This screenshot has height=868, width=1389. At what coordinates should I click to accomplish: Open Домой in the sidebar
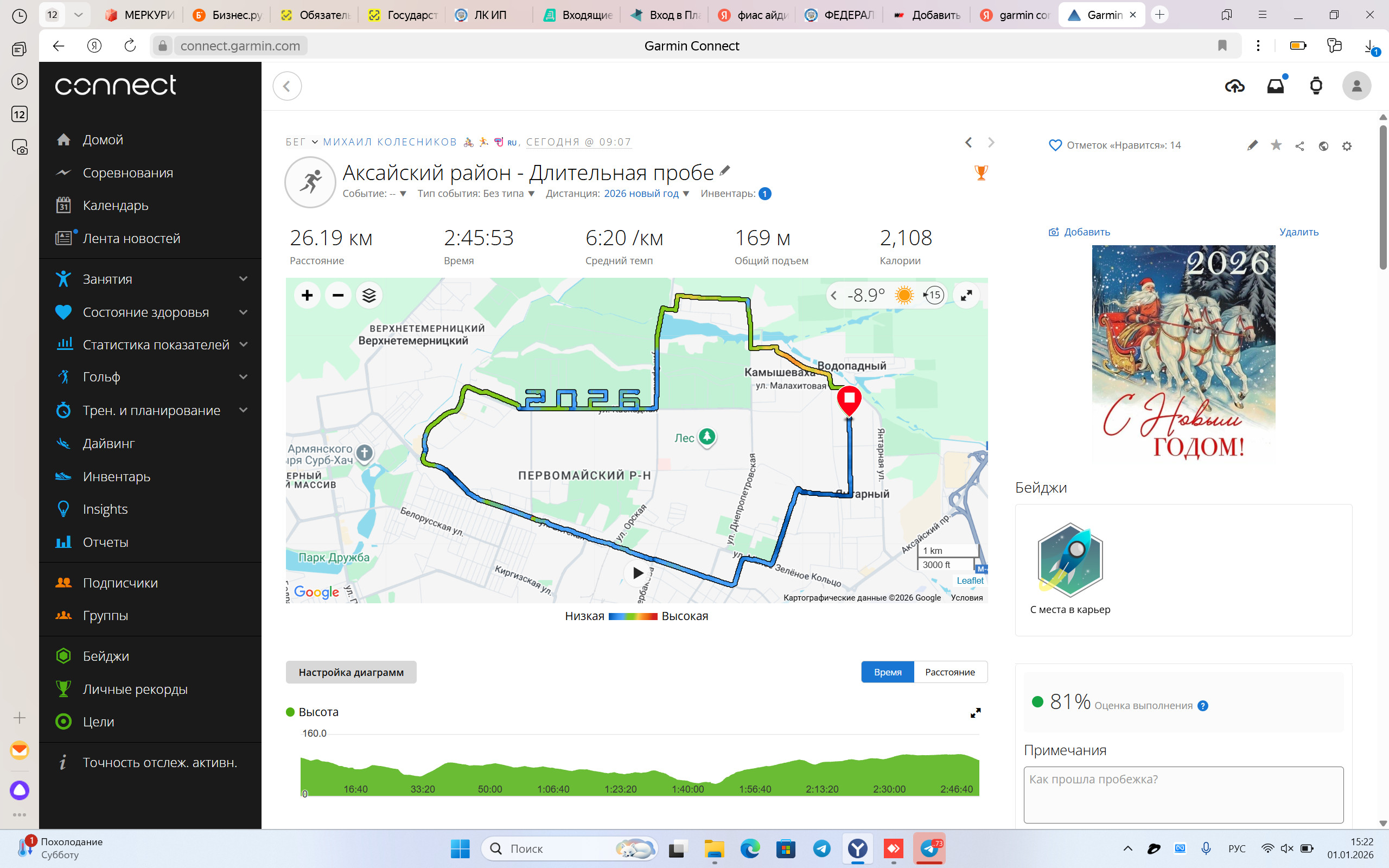(103, 139)
